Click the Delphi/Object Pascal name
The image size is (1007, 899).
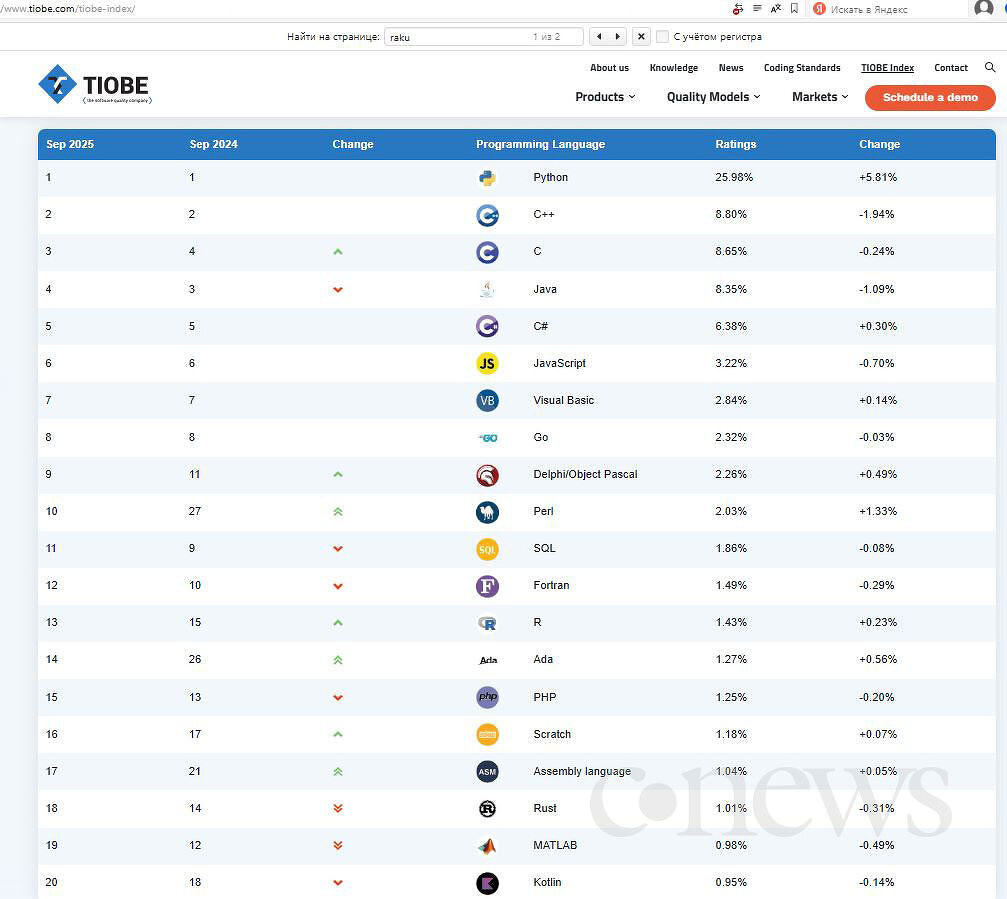[x=585, y=475]
